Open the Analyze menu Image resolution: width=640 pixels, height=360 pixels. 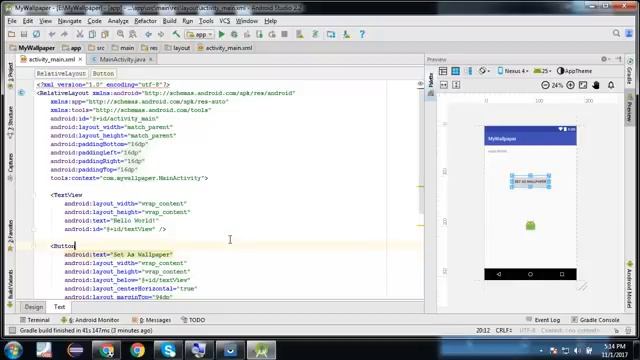pyautogui.click(x=118, y=21)
